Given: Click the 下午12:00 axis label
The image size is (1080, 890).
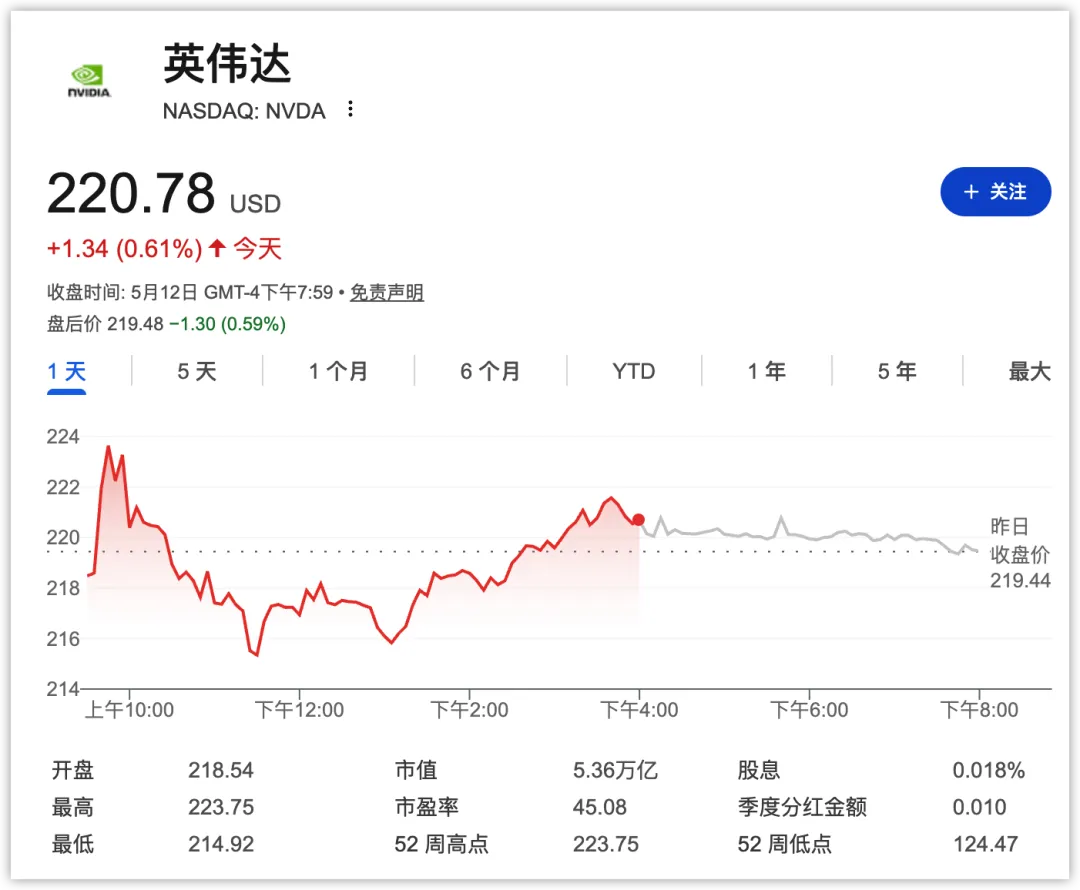Looking at the screenshot, I should pyautogui.click(x=299, y=710).
